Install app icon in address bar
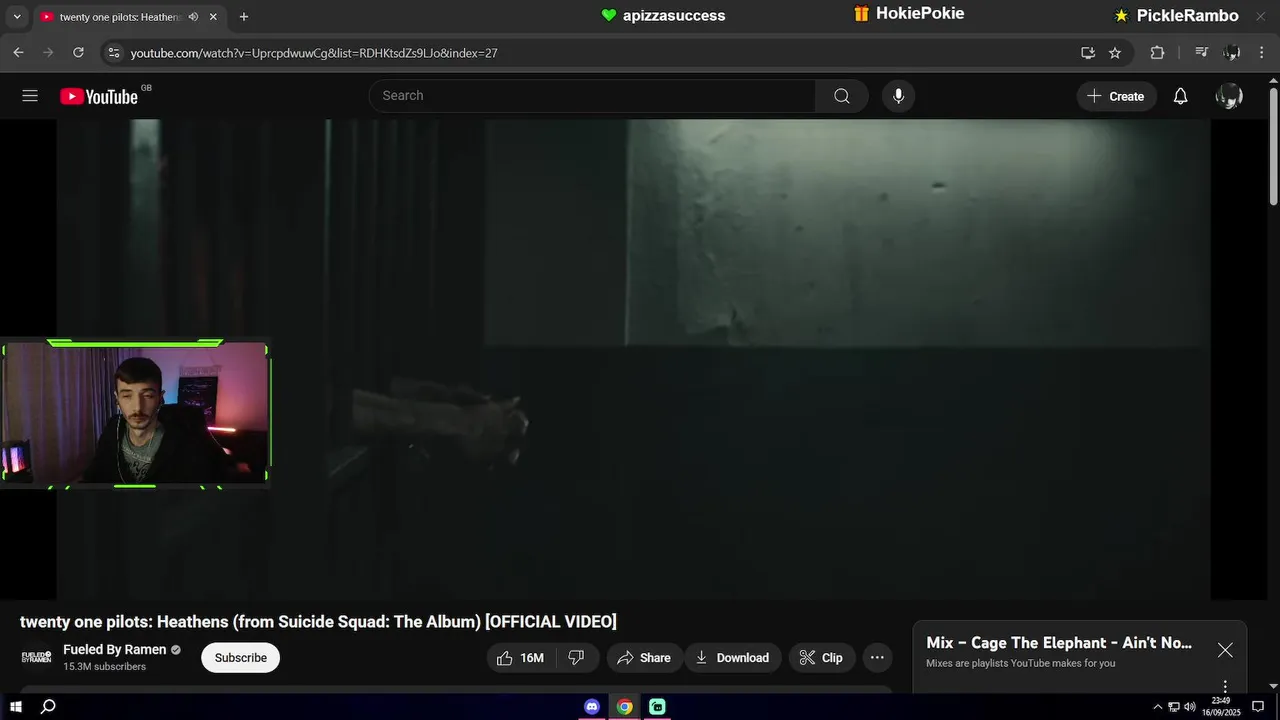The width and height of the screenshot is (1280, 720). point(1088,53)
